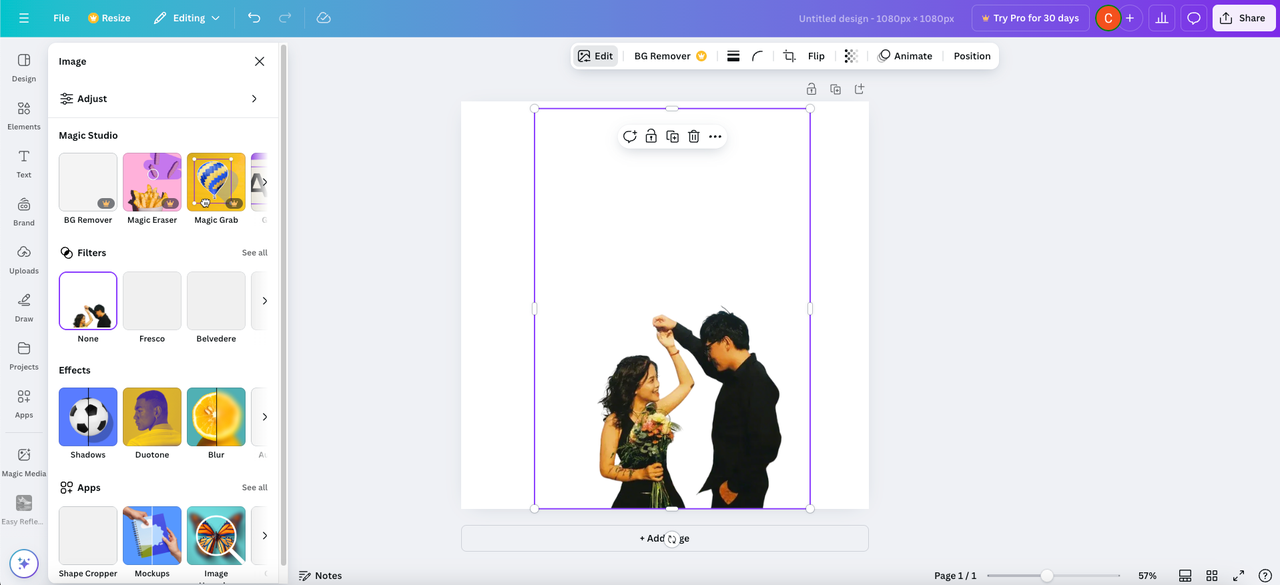Image resolution: width=1280 pixels, height=585 pixels.
Task: Open more options ellipsis on image
Action: click(x=715, y=136)
